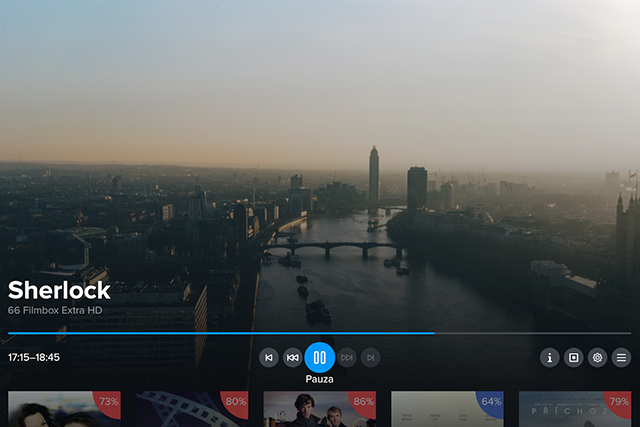Screen dimensions: 640x427
Task: Click the fast-forward button right of pause
Action: tap(347, 357)
